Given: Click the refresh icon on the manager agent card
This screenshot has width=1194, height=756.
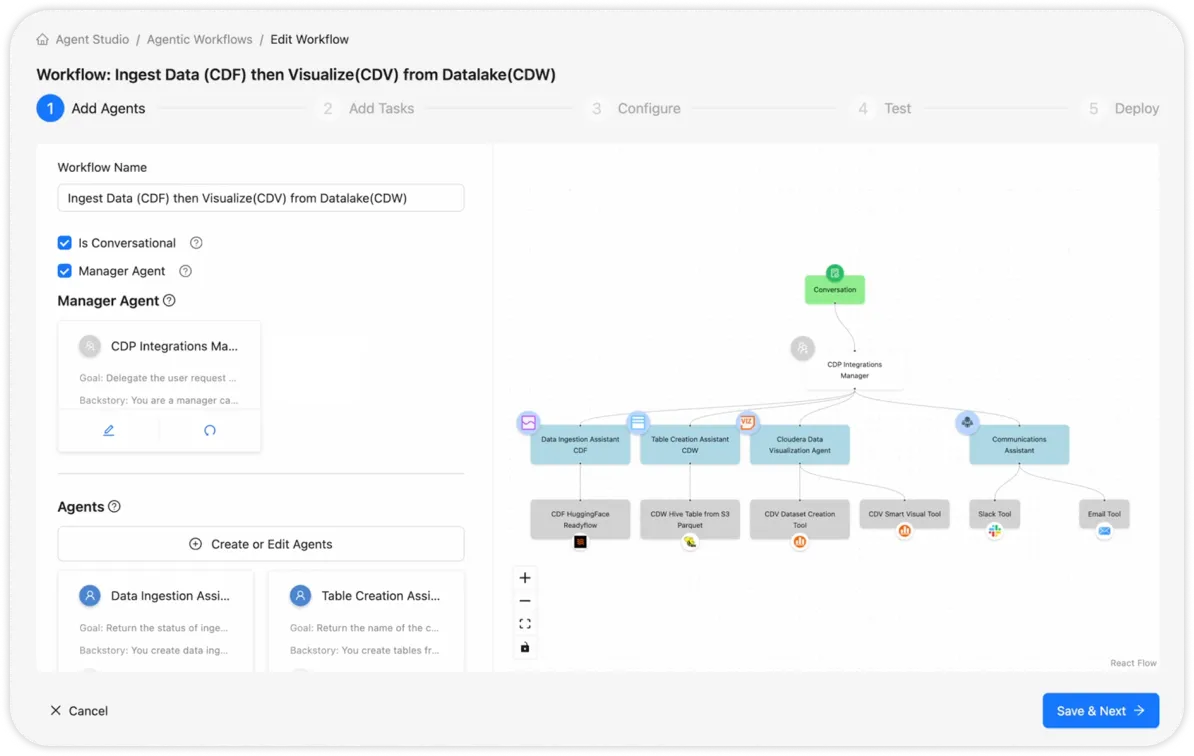Looking at the screenshot, I should coord(209,430).
